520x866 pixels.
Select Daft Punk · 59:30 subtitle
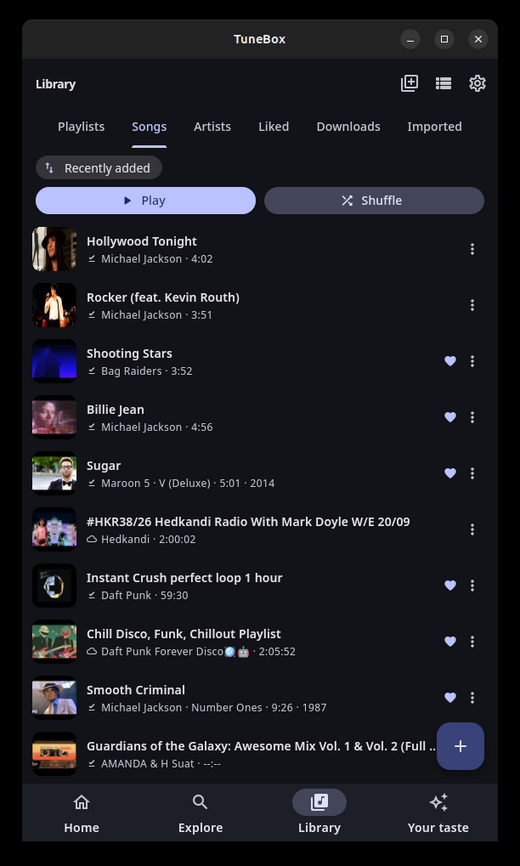tap(145, 595)
